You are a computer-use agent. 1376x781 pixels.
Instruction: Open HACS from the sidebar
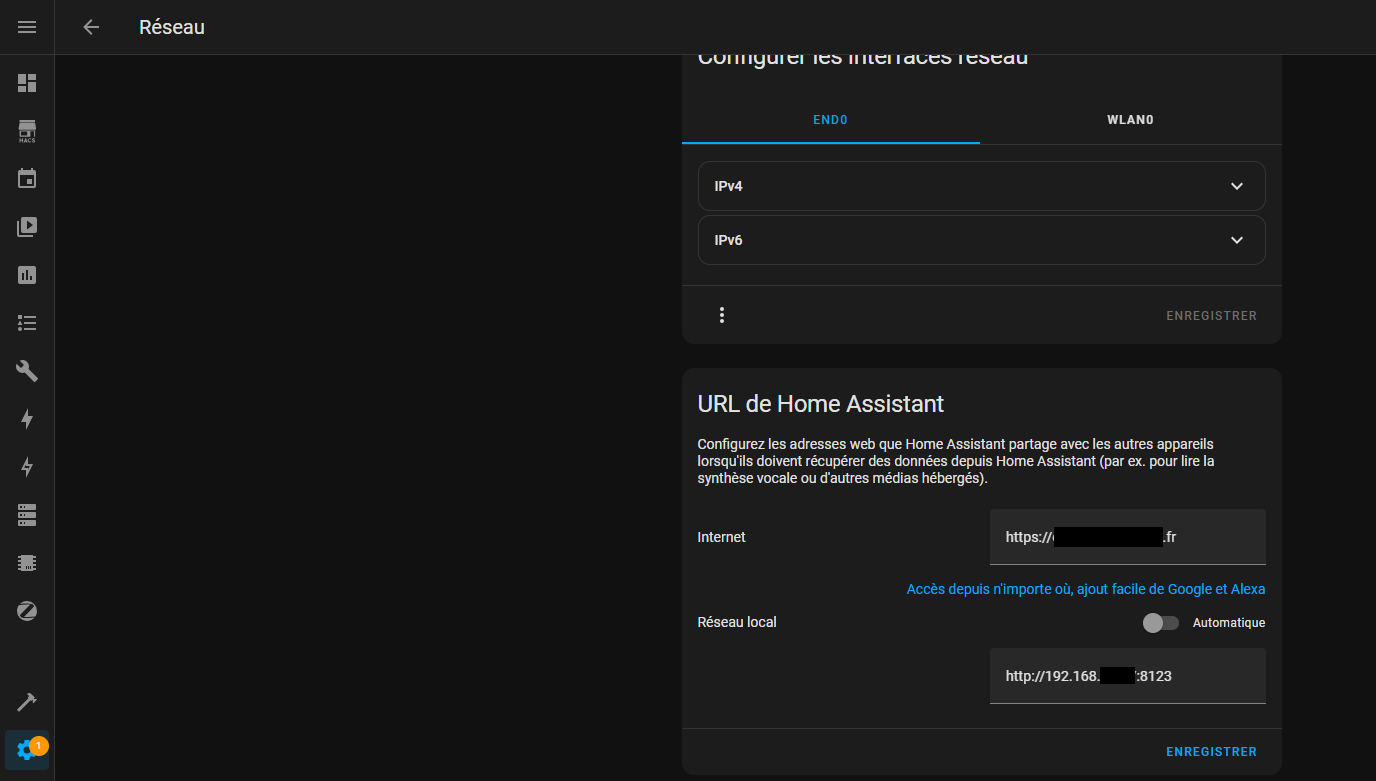(x=27, y=131)
